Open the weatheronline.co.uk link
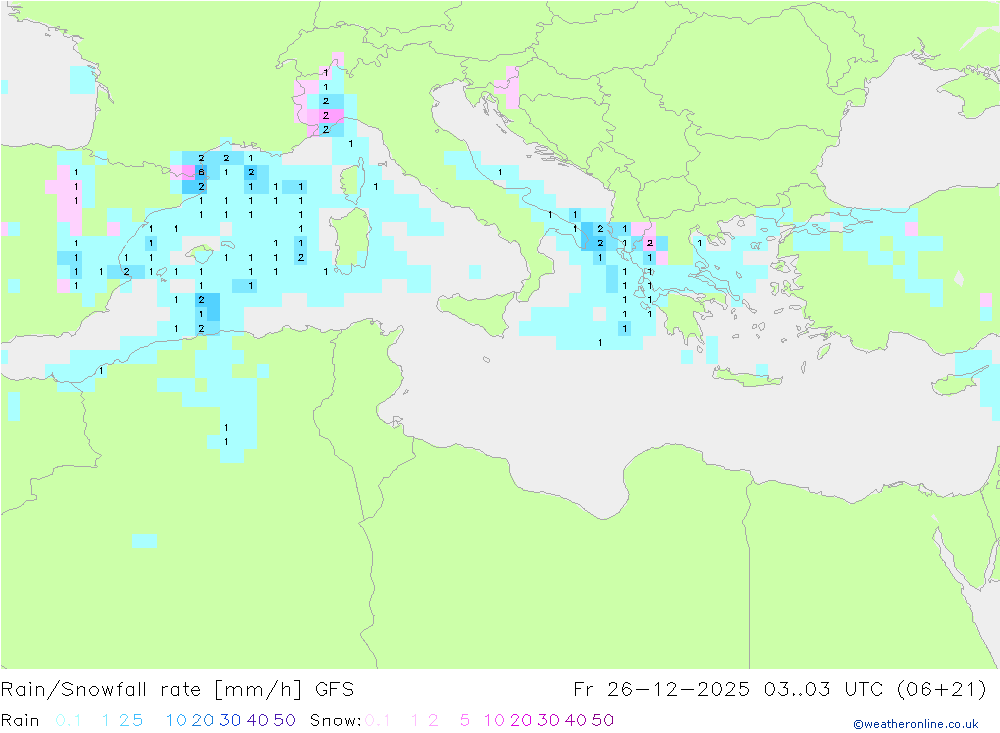The height and width of the screenshot is (733, 1000). (x=916, y=724)
